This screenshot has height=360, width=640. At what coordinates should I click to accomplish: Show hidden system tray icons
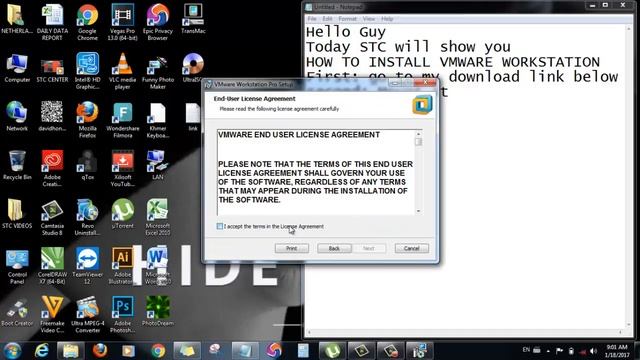(x=548, y=351)
